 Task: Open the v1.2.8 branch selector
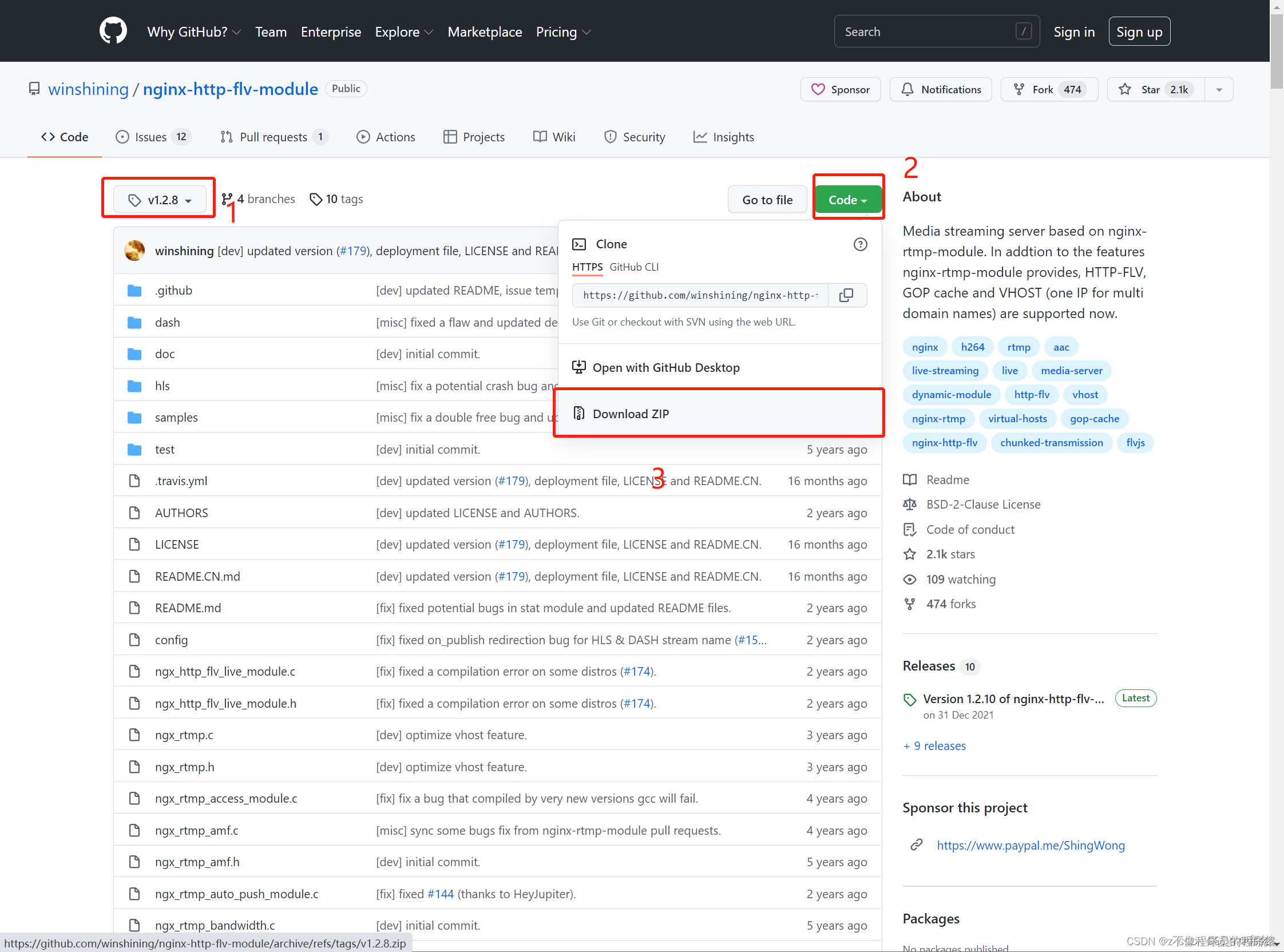coord(158,200)
